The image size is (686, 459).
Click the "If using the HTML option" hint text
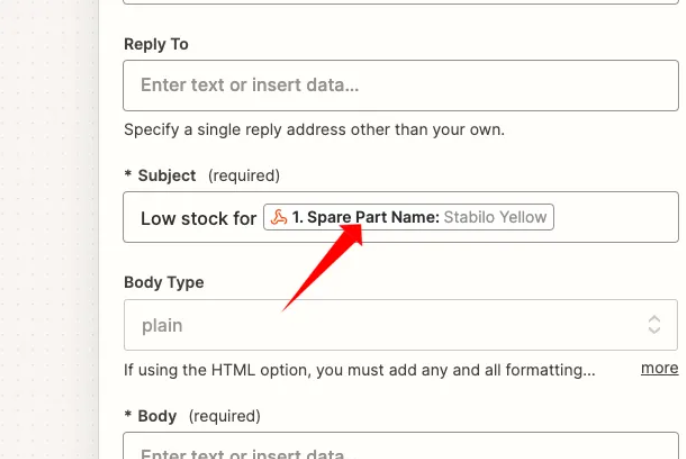tap(360, 370)
